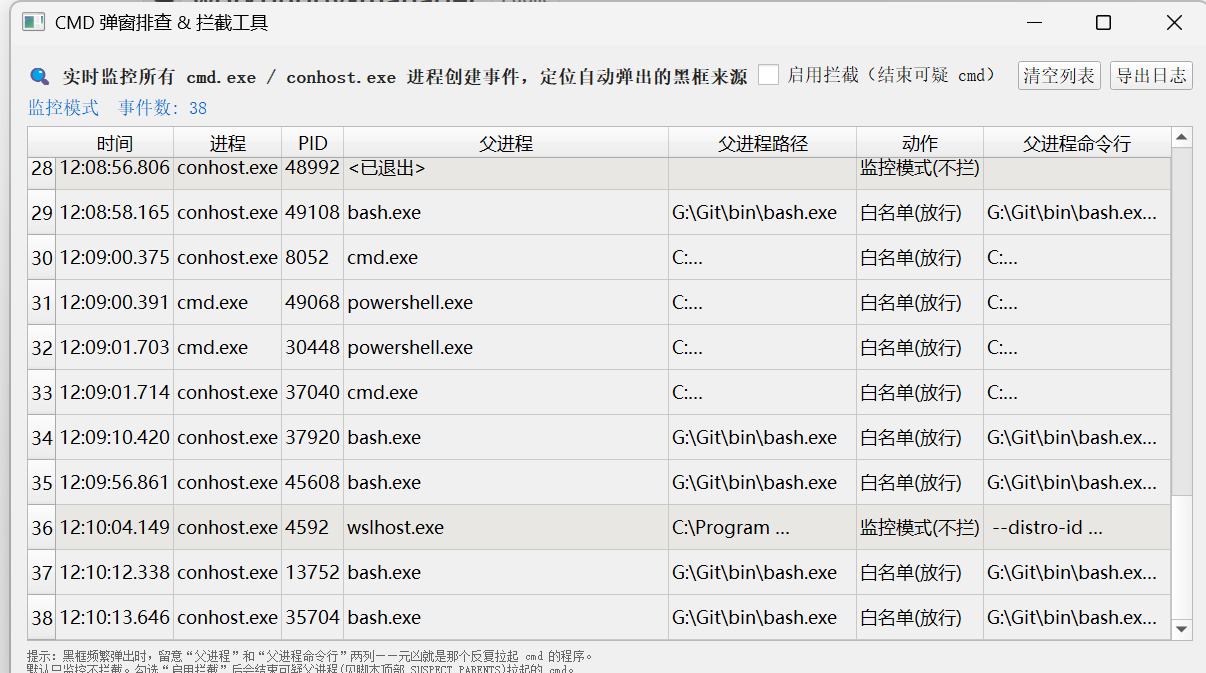
Task: Click the 监控模式 status label
Action: click(63, 108)
